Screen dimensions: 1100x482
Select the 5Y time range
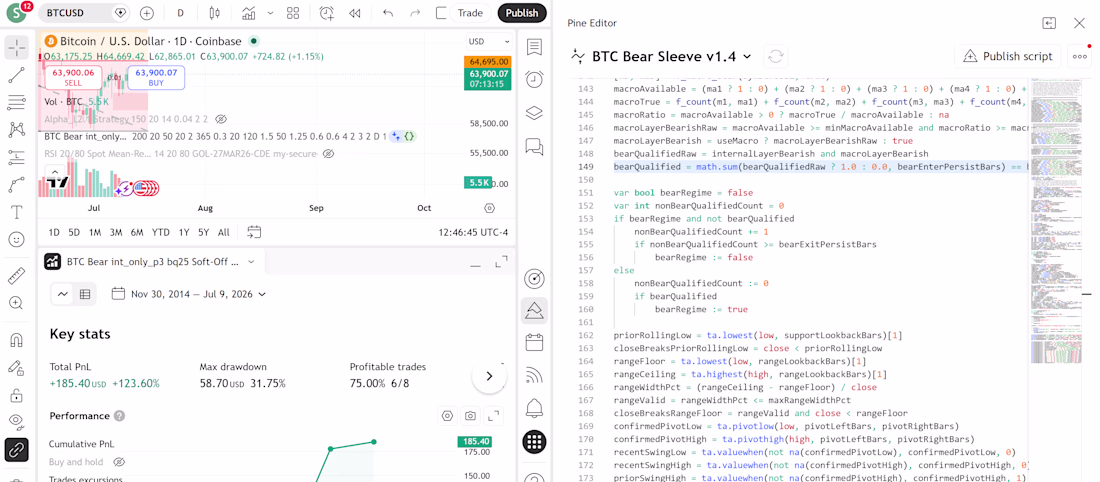coord(203,232)
